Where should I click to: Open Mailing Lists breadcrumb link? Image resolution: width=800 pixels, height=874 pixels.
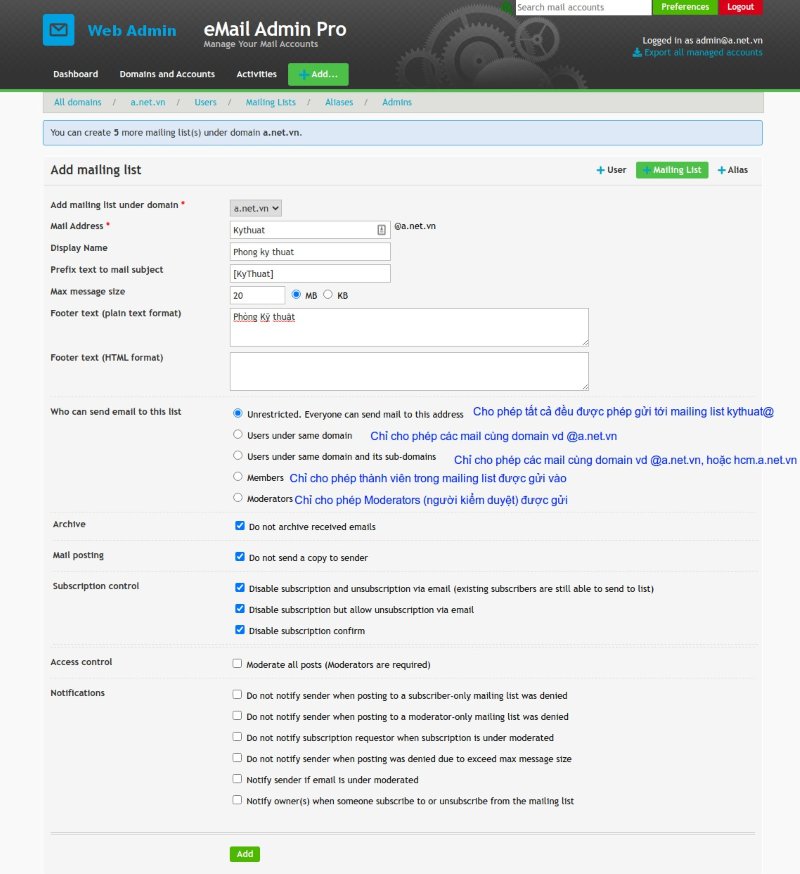(271, 102)
